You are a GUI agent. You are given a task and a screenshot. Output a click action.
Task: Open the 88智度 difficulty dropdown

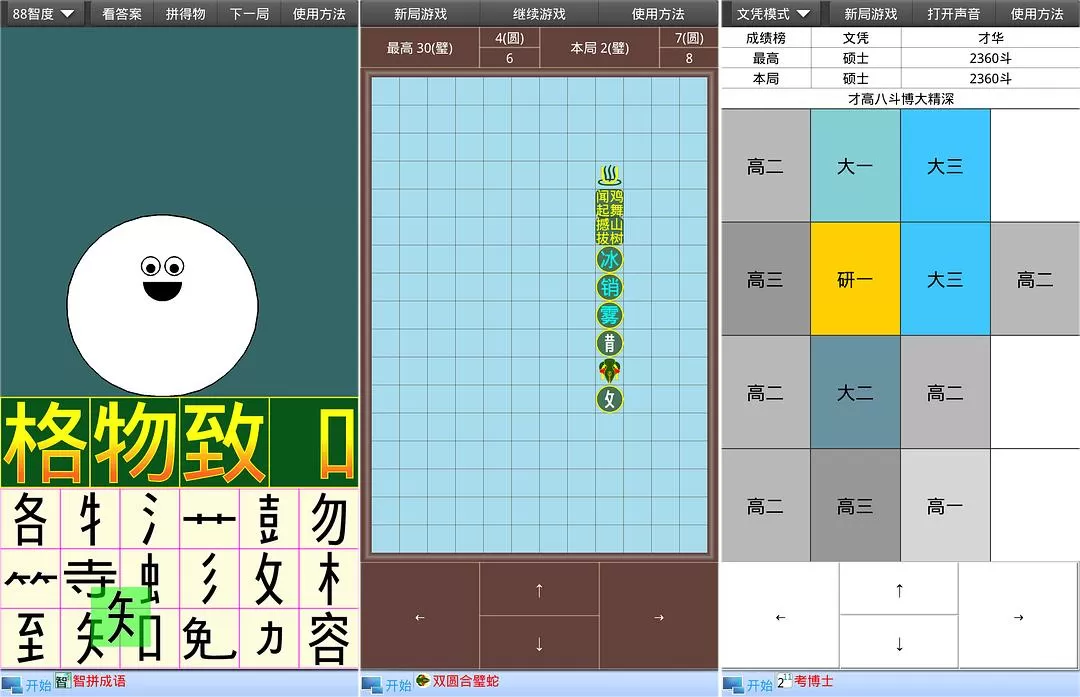pos(42,14)
